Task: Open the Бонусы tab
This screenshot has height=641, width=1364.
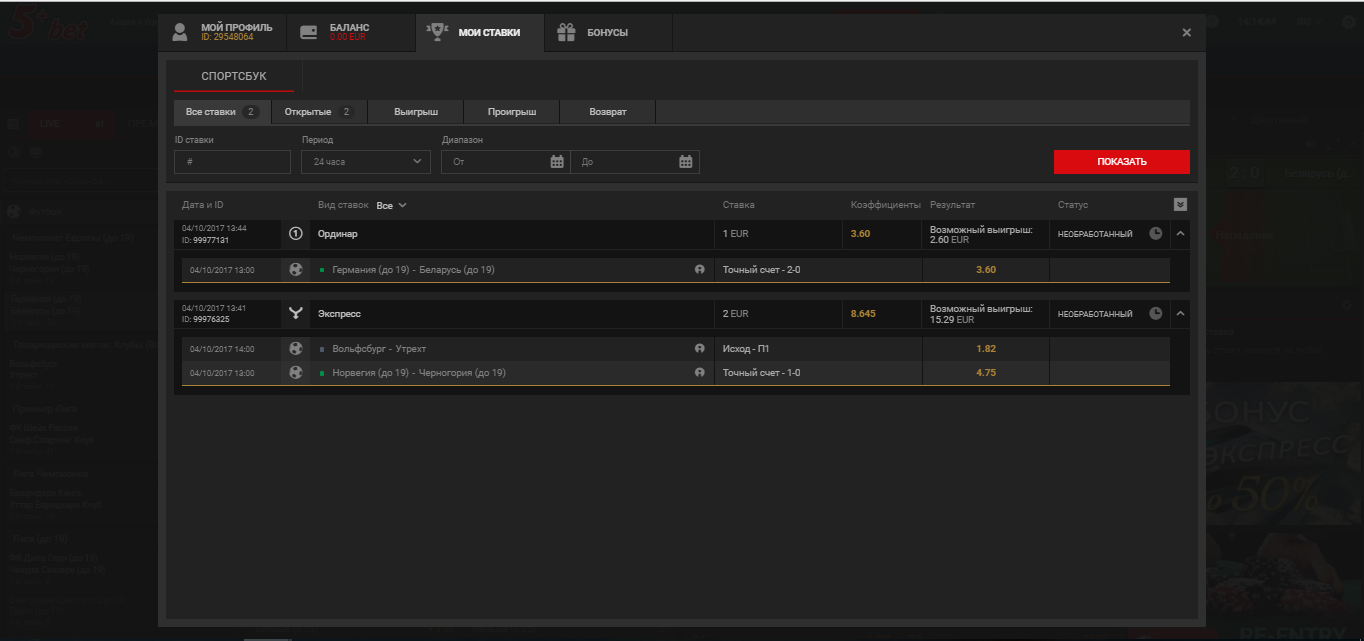Action: tap(607, 32)
